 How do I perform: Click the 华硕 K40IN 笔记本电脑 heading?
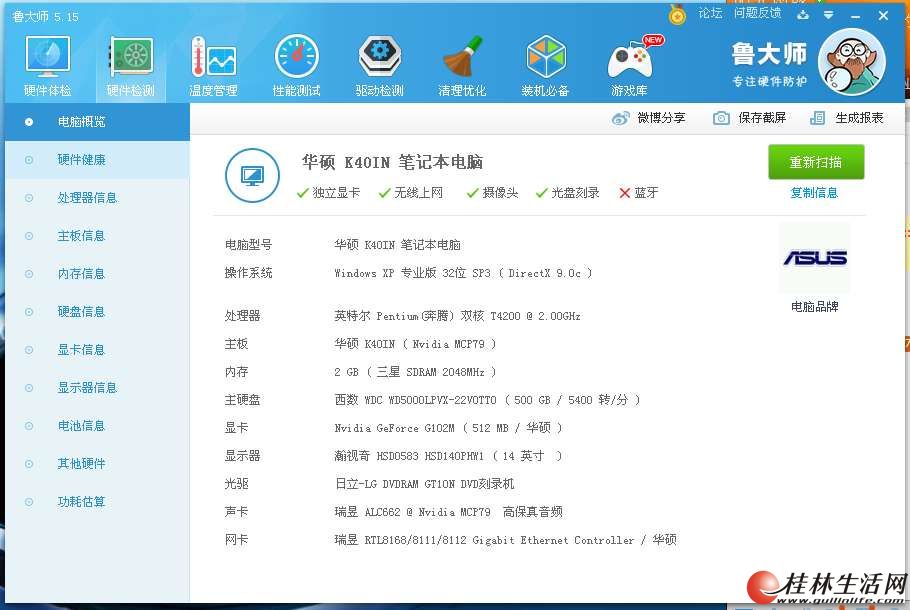[x=392, y=162]
